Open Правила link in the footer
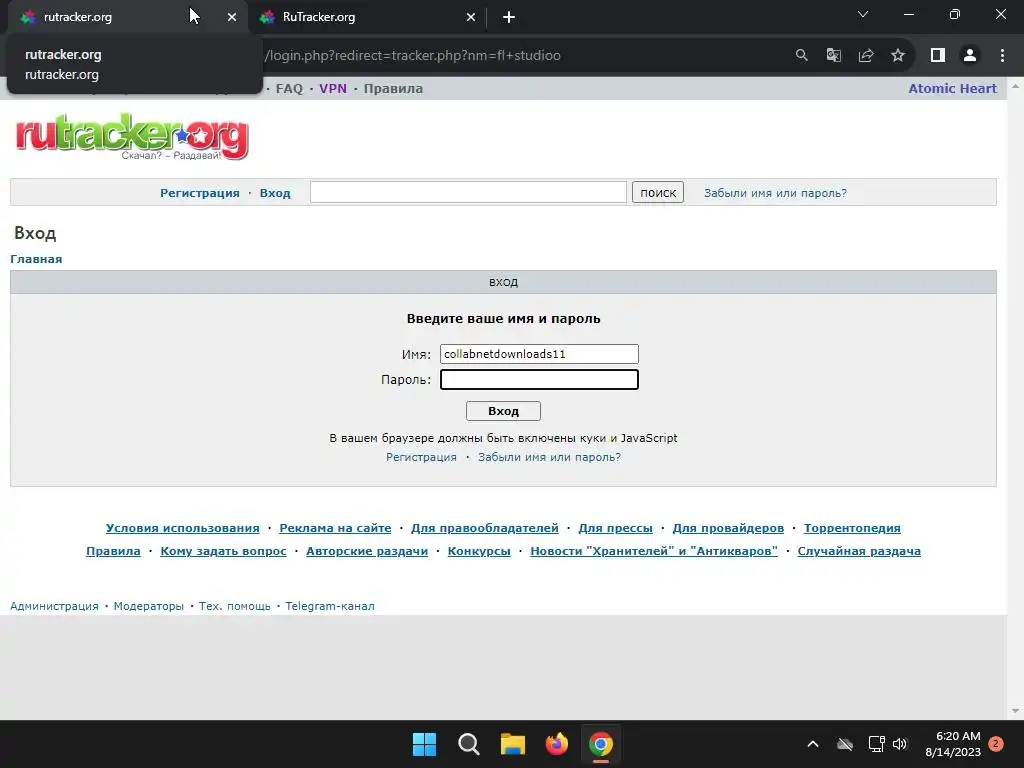The image size is (1024, 768). tap(113, 551)
